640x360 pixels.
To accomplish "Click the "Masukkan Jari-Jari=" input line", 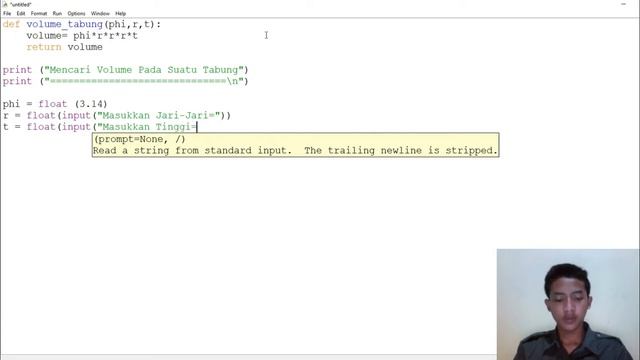I will coord(116,116).
